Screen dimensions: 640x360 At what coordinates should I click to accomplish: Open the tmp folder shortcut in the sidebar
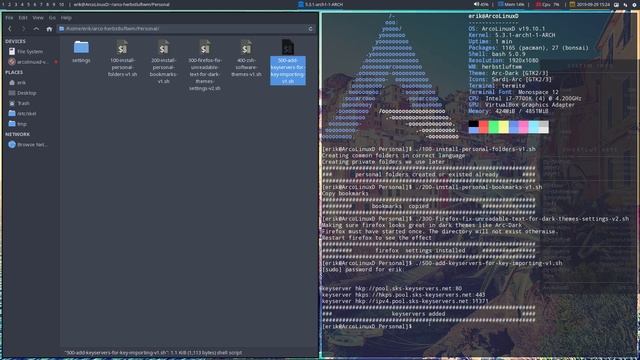click(x=18, y=124)
